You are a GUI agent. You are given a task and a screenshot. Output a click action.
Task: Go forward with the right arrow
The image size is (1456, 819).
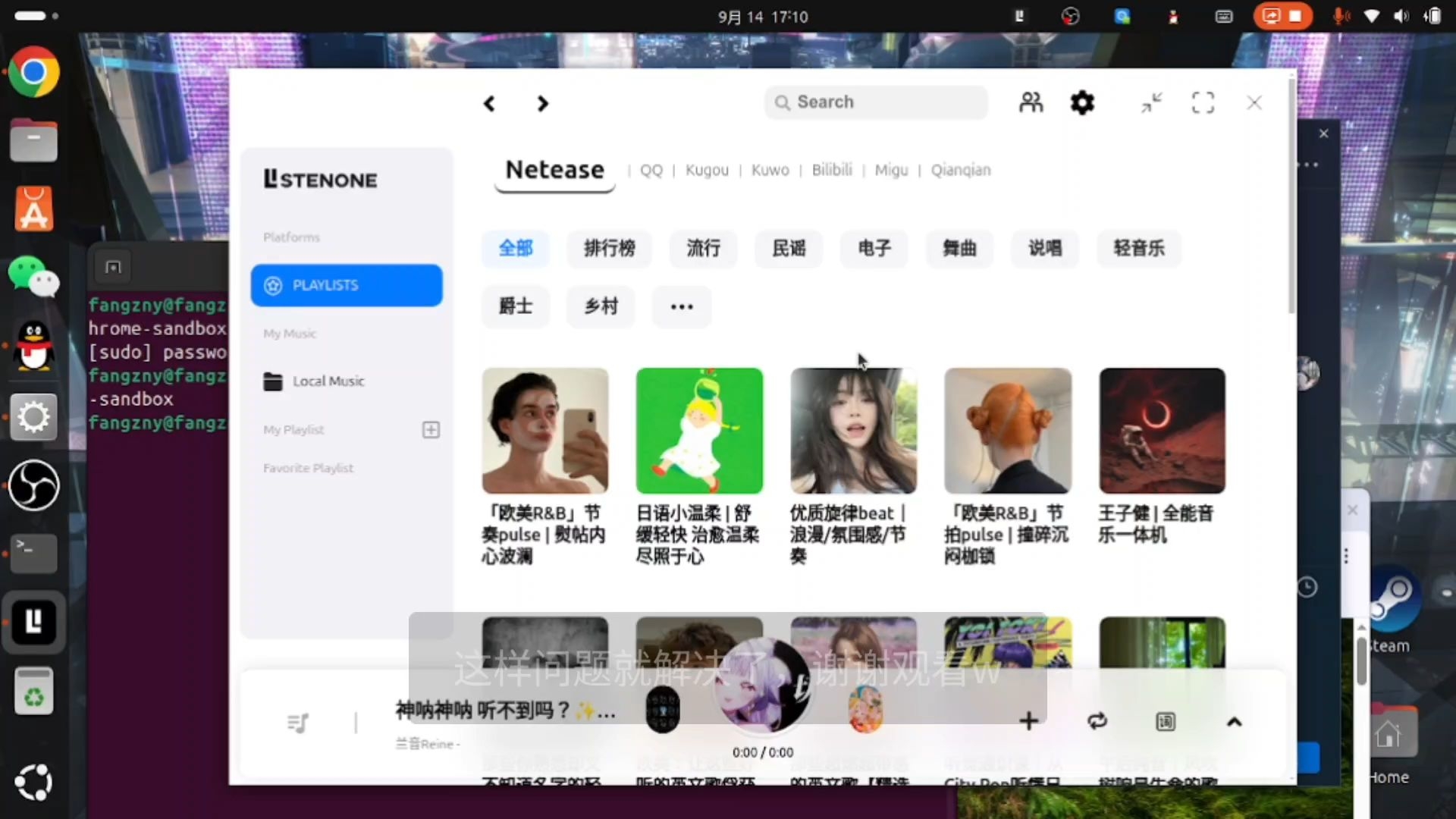(542, 104)
